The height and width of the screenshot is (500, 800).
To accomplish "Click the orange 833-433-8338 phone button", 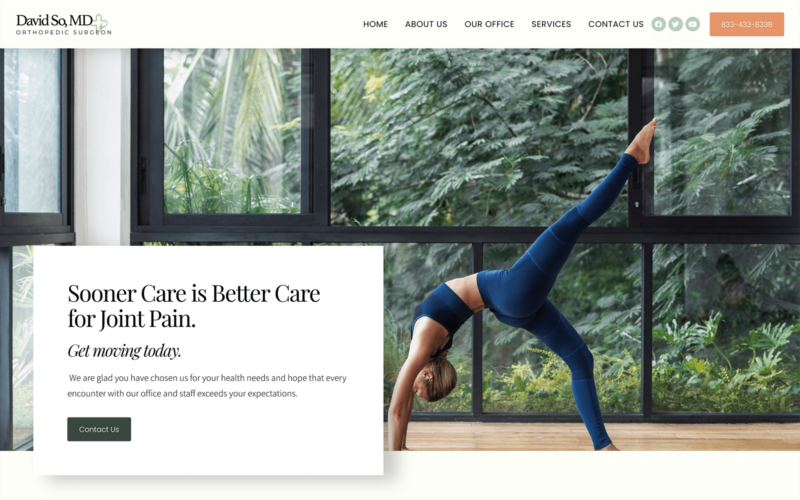I will point(746,24).
